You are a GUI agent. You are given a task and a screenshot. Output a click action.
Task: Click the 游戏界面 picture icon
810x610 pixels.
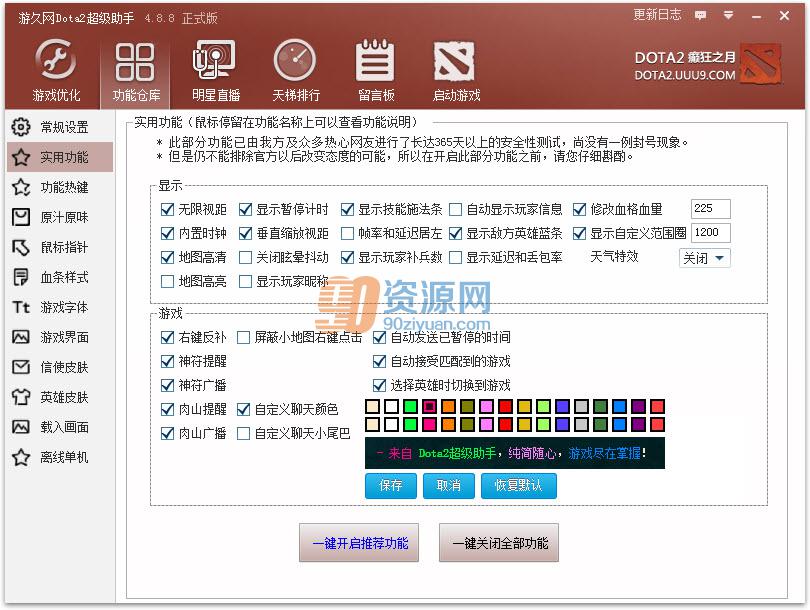tap(21, 337)
